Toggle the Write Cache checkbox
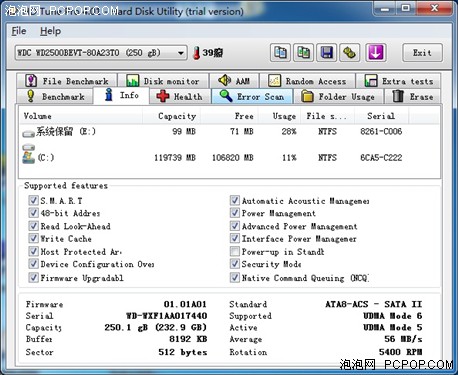Viewport: 458px width, 375px height. (33, 238)
